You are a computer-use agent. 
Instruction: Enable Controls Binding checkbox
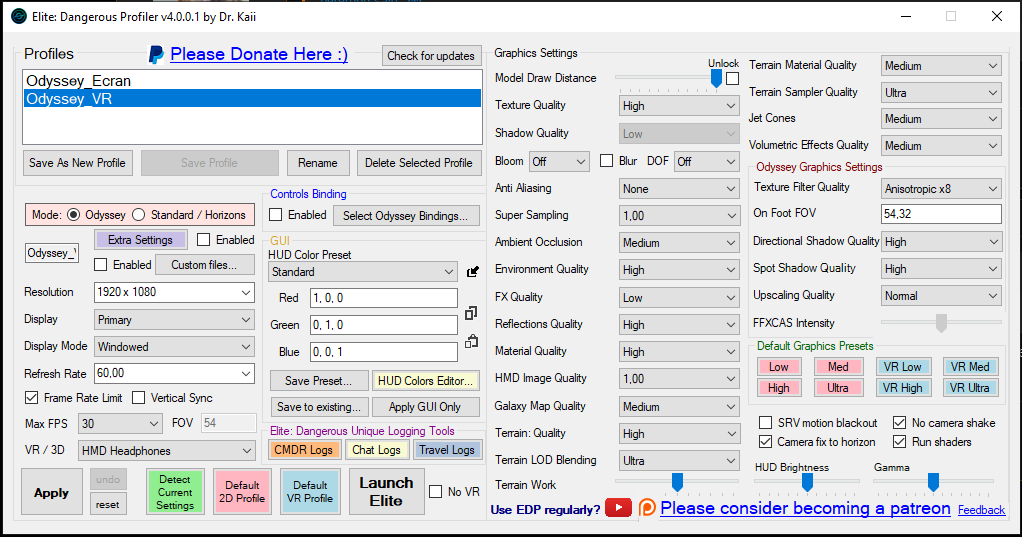coord(276,214)
